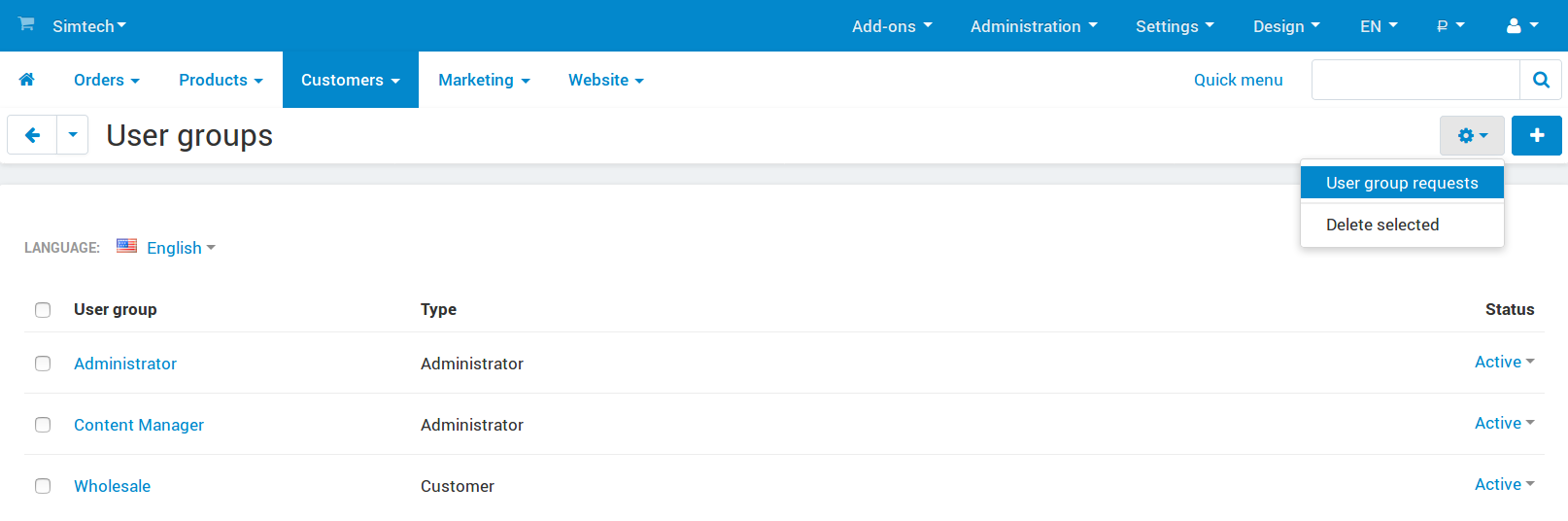Viewport: 1568px width, 521px height.
Task: Open the Products menu
Action: click(221, 80)
